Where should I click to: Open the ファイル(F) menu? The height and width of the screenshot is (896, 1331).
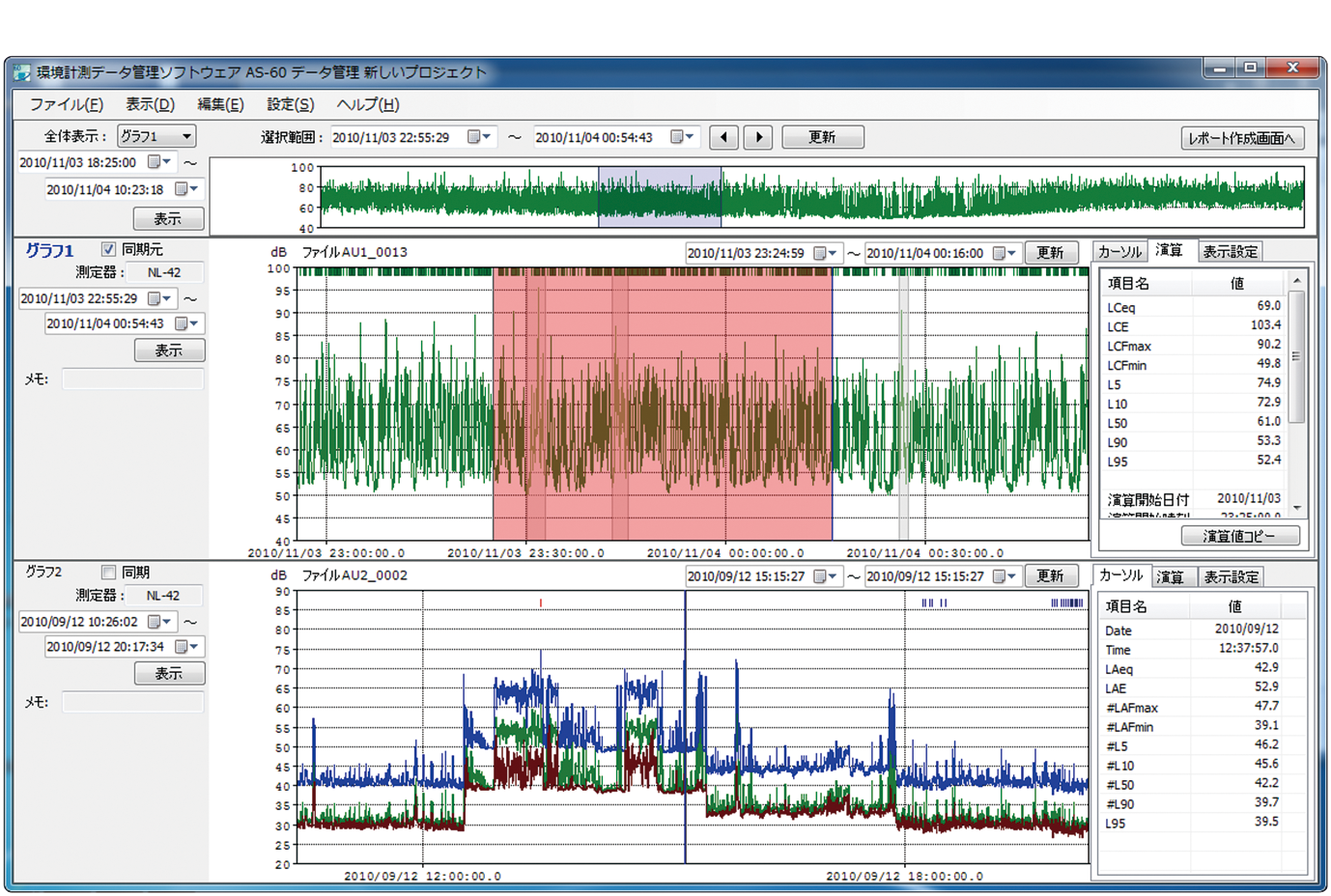click(66, 104)
